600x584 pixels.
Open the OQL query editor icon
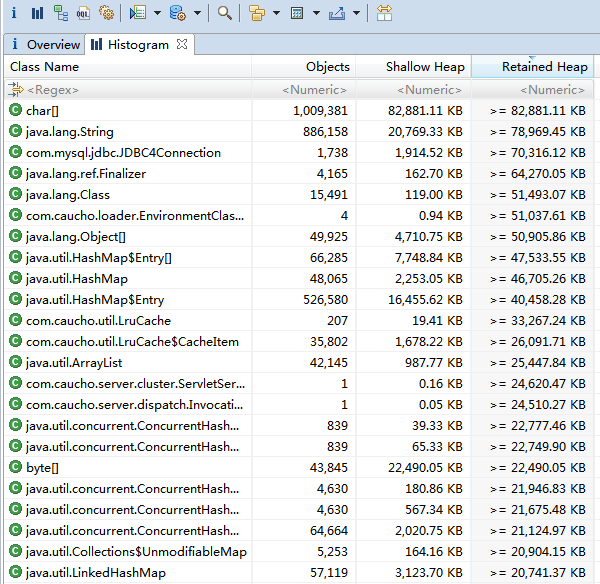pyautogui.click(x=84, y=13)
